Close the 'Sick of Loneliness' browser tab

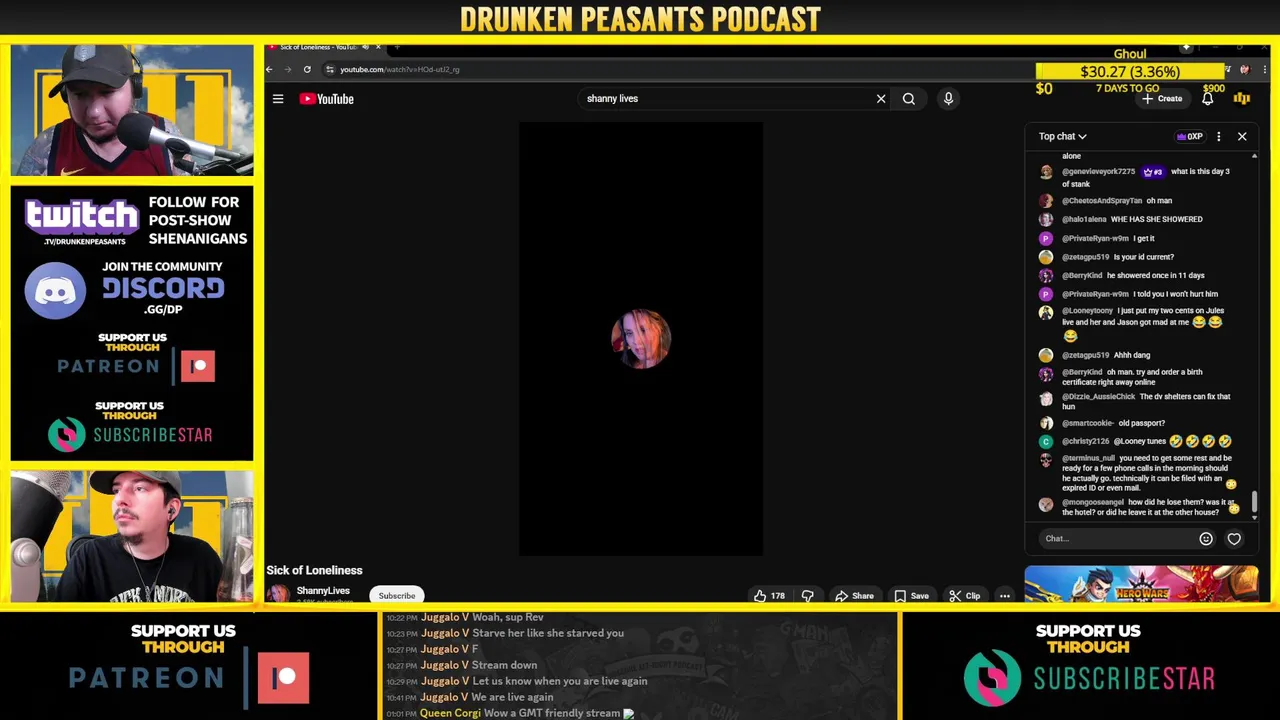pos(378,47)
